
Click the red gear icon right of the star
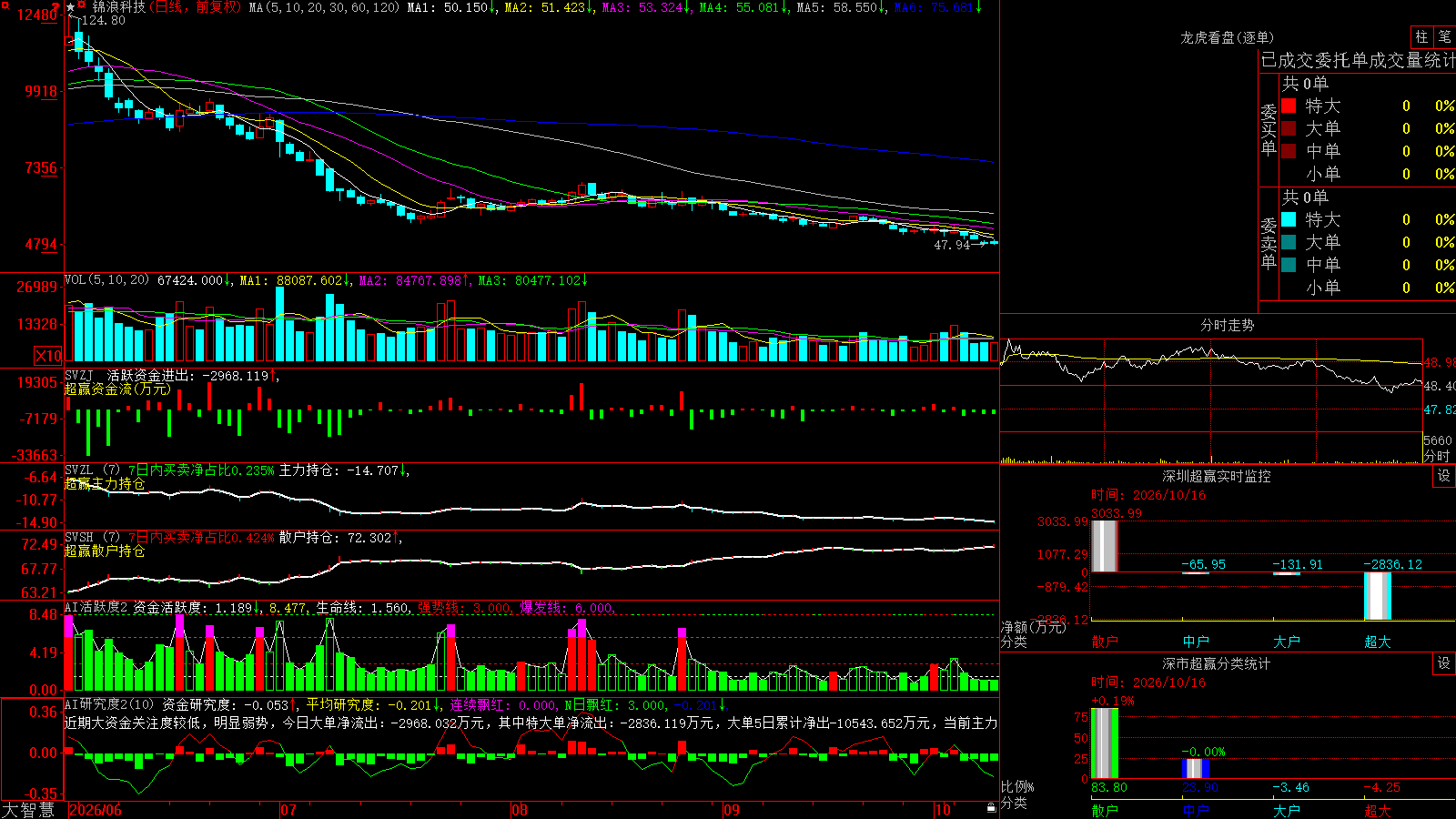point(83,5)
